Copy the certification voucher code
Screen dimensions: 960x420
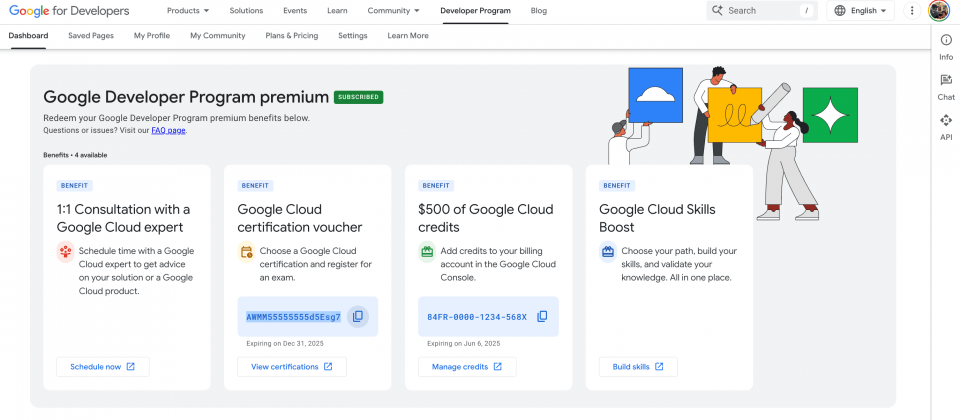358,317
